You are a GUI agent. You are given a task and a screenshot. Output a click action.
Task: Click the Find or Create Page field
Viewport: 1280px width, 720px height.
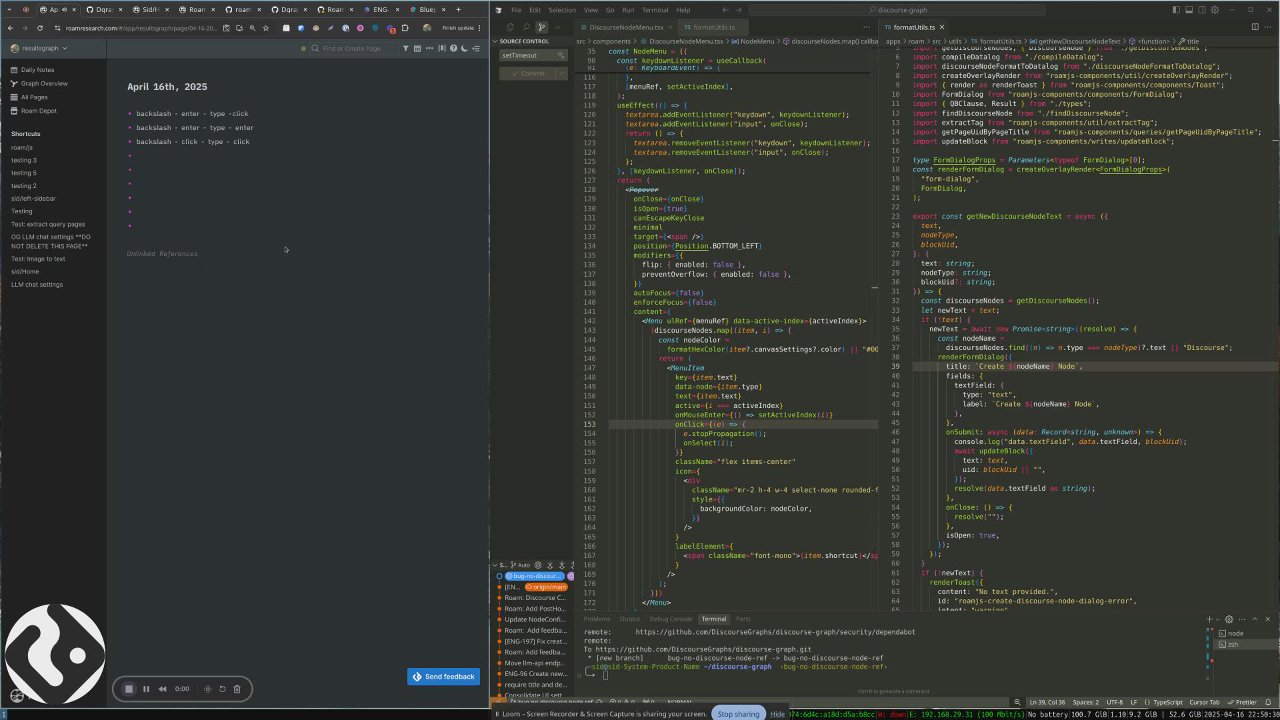[351, 48]
